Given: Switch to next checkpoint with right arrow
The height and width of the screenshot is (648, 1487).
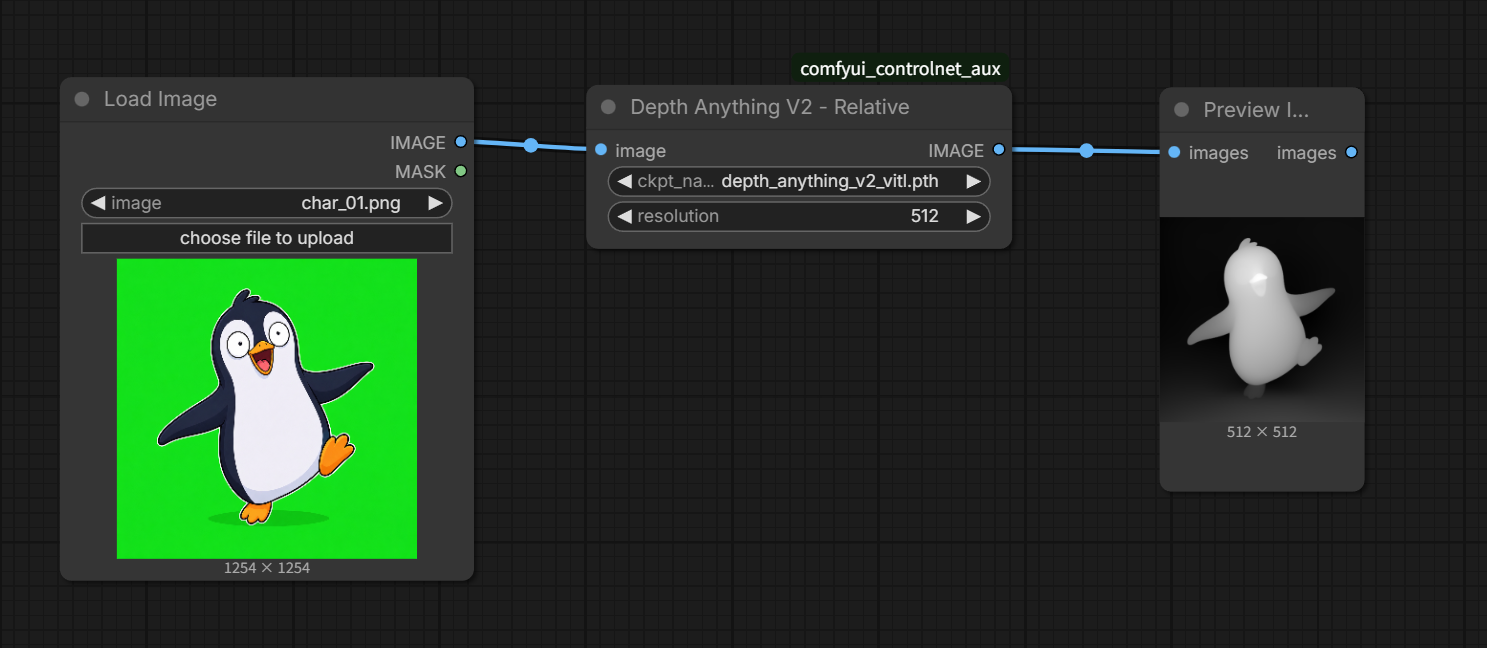Looking at the screenshot, I should coord(973,182).
